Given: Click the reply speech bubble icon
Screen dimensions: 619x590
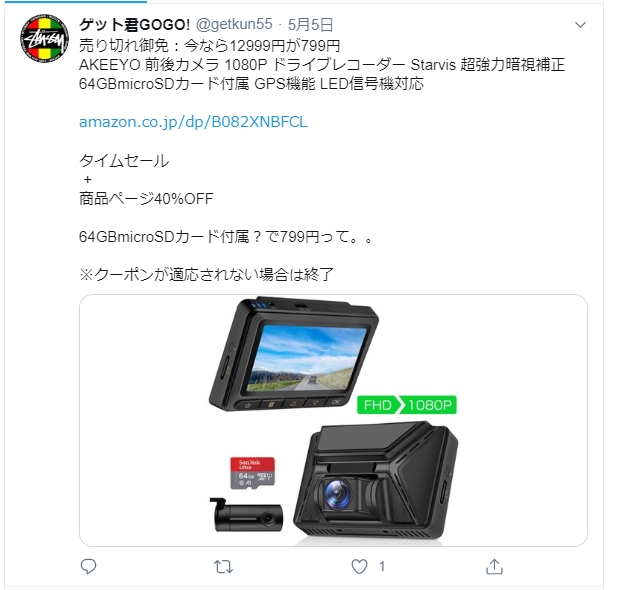Looking at the screenshot, I should (88, 566).
